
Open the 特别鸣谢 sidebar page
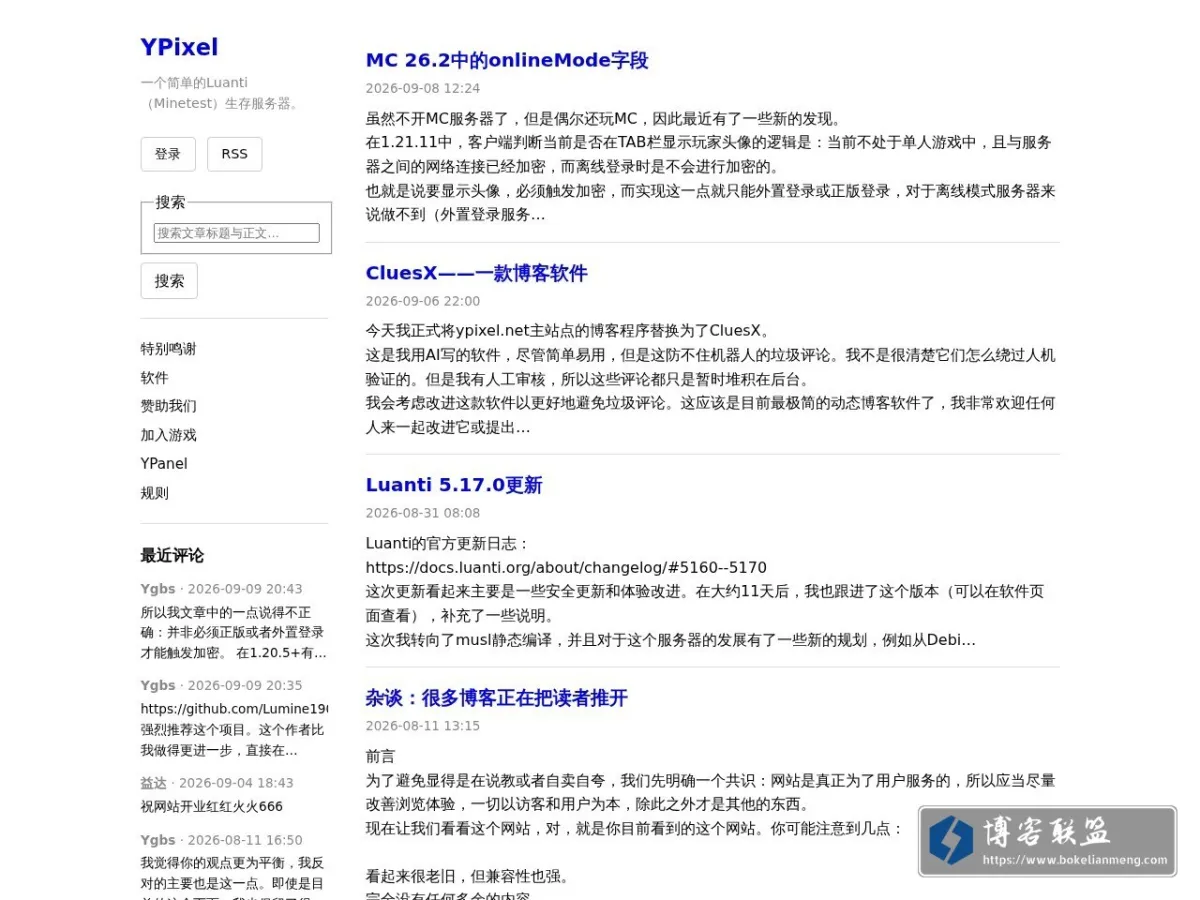[168, 349]
